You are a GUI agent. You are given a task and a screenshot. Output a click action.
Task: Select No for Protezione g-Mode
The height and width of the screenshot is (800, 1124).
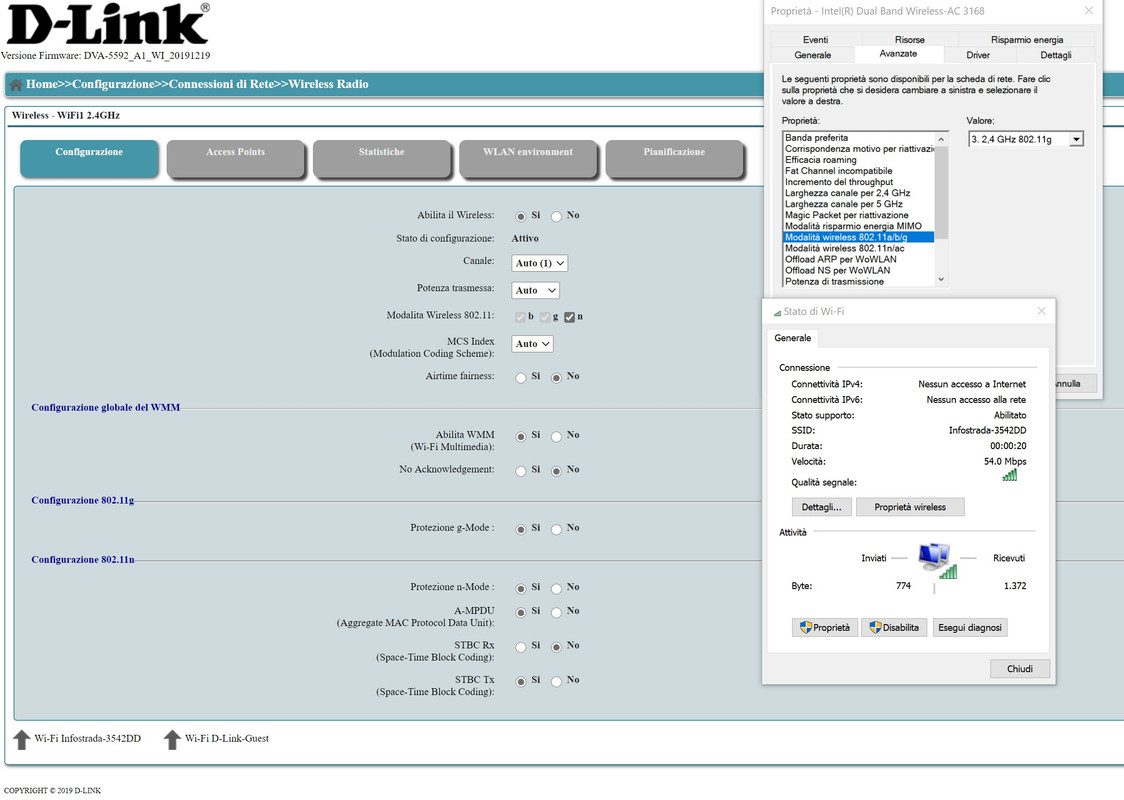pyautogui.click(x=556, y=529)
